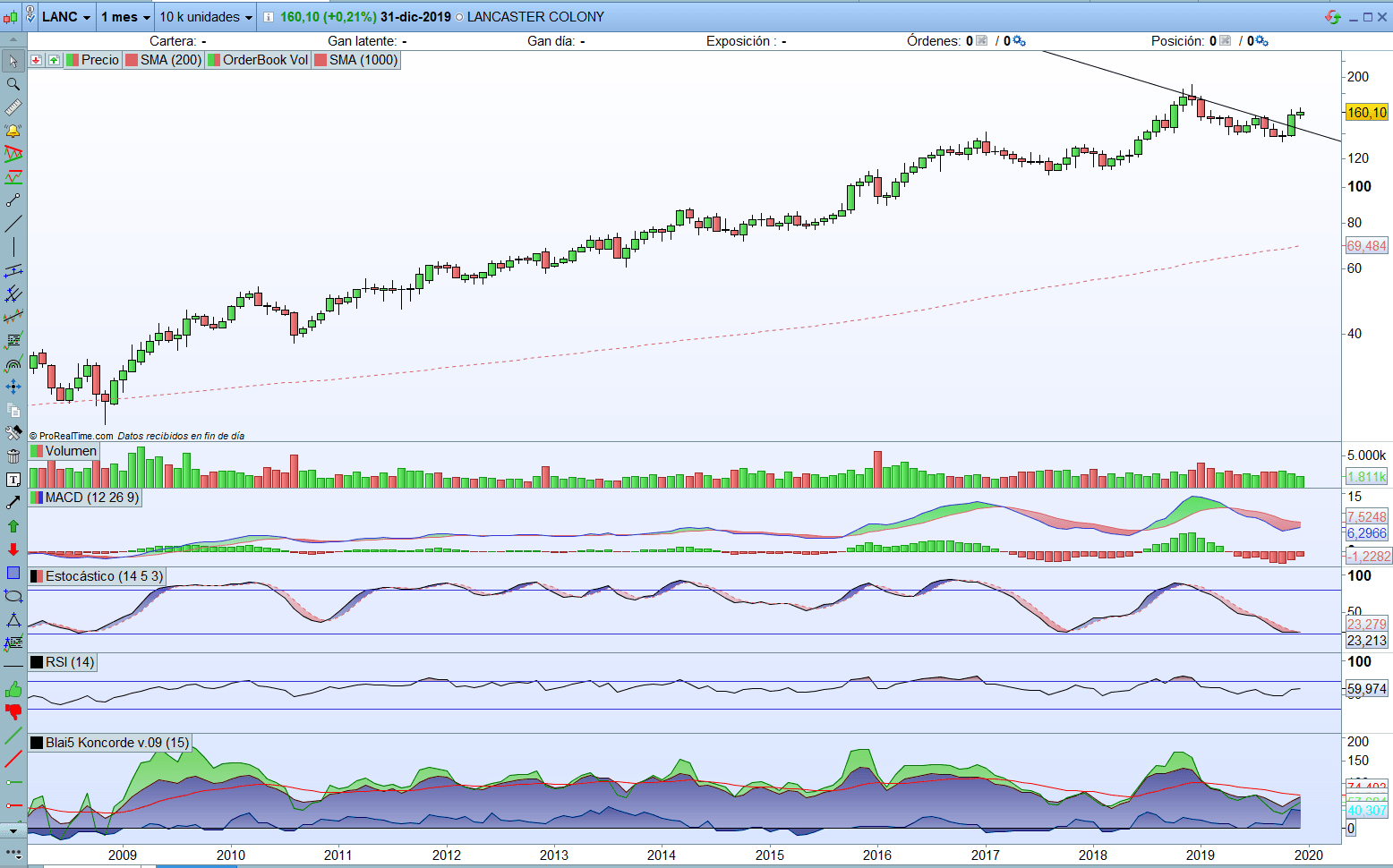Viewport: 1393px width, 868px height.
Task: Open the MACD (12 26 9) indicator label
Action: pyautogui.click(x=85, y=498)
